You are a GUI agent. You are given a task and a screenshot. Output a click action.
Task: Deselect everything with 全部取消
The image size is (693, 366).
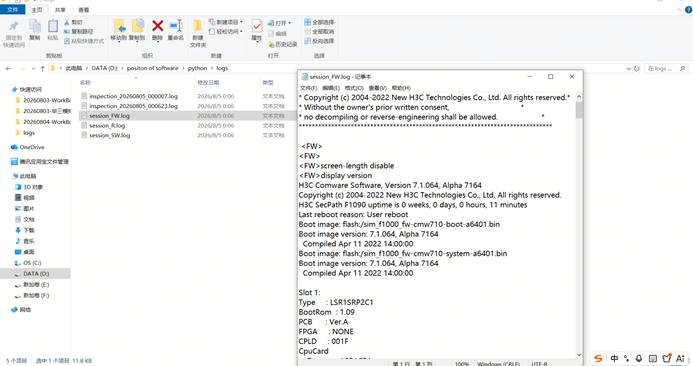320,31
